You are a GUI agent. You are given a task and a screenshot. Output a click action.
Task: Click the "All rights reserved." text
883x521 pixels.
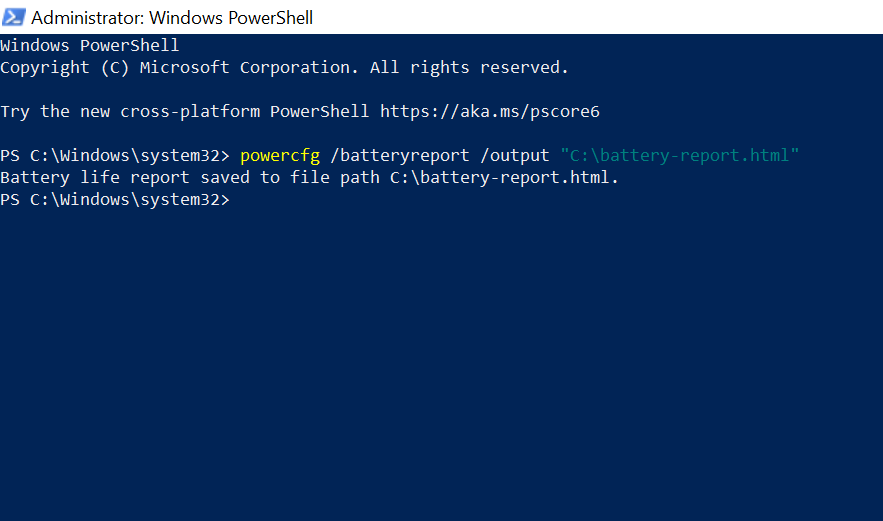[470, 67]
